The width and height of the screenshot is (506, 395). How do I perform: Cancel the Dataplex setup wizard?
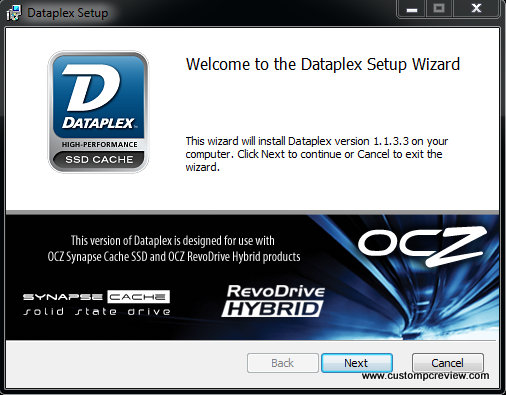pyautogui.click(x=447, y=363)
